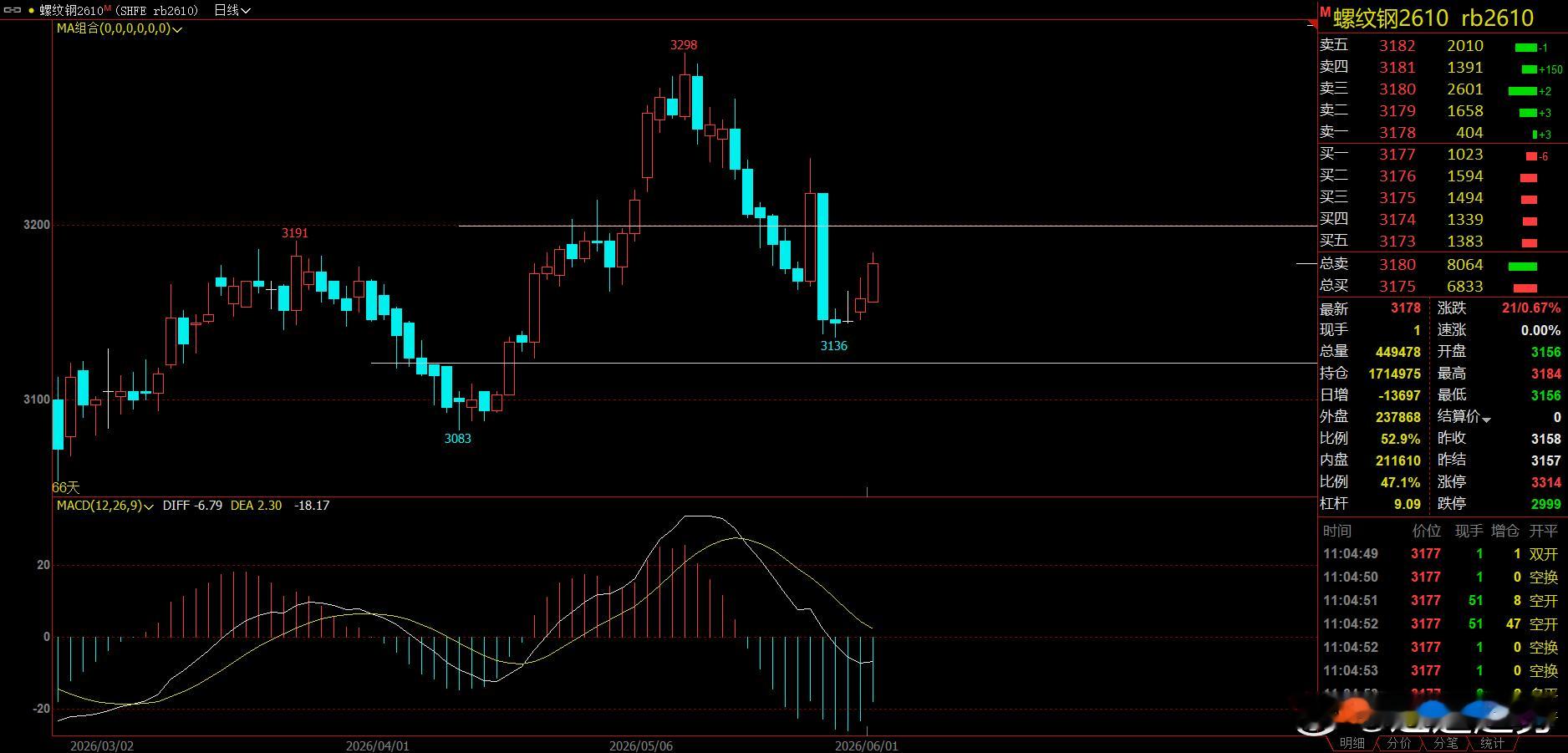Click the 杠杆 value 9.09
Viewport: 1568px width, 753px height.
pyautogui.click(x=1408, y=504)
